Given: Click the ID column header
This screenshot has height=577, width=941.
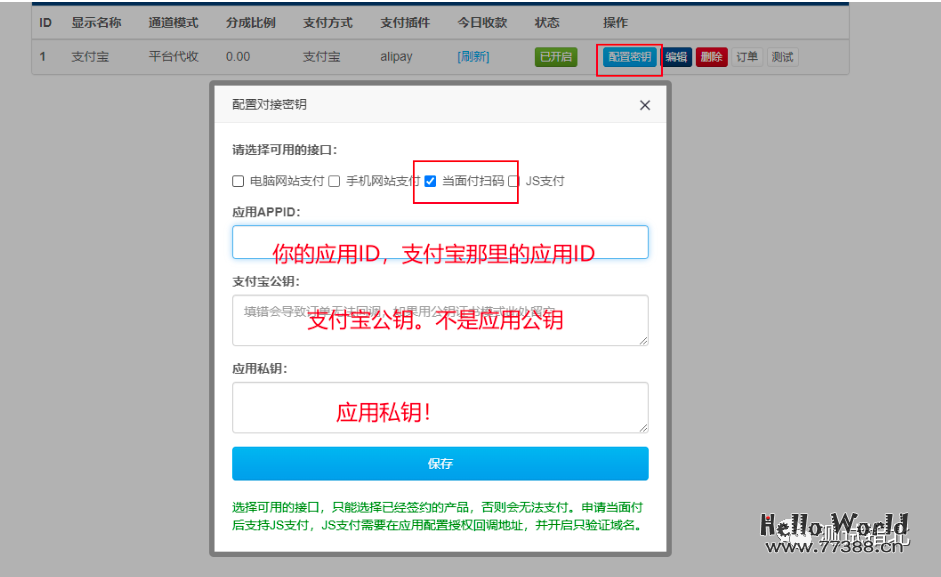Looking at the screenshot, I should 46,23.
